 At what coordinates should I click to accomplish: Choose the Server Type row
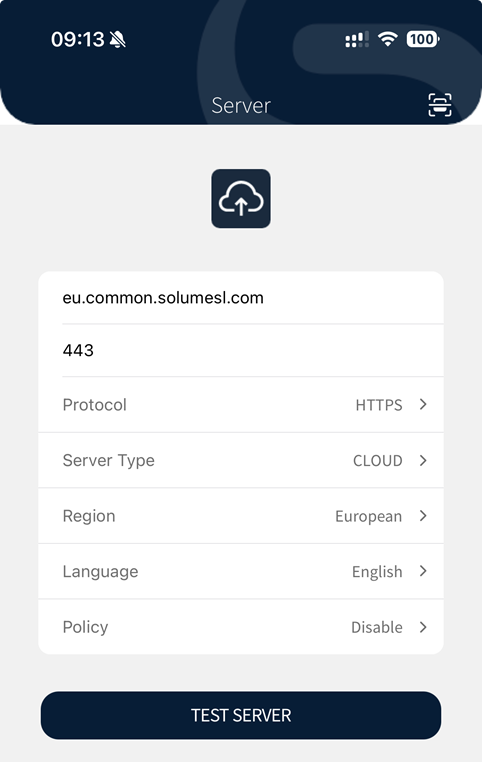tap(241, 460)
